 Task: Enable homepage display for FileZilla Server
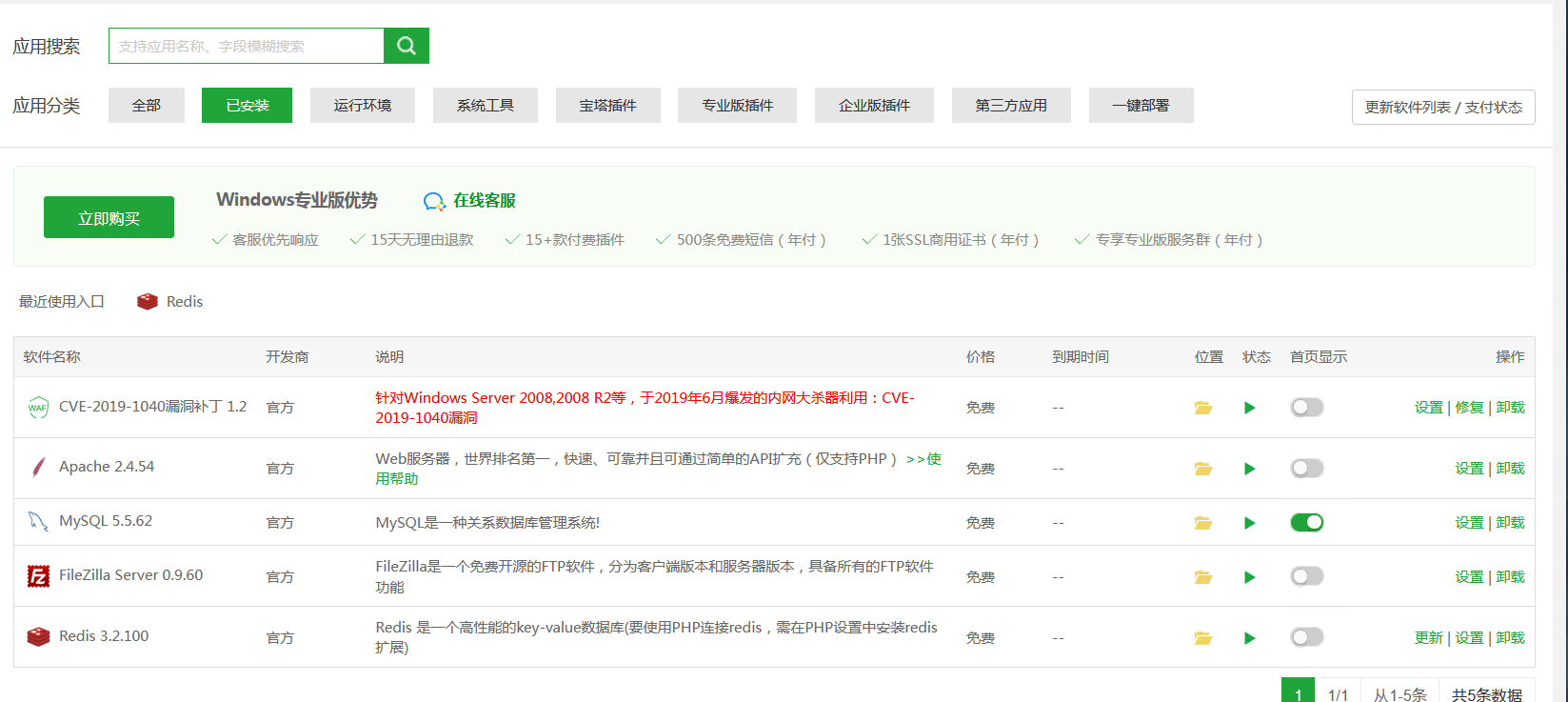click(1307, 576)
